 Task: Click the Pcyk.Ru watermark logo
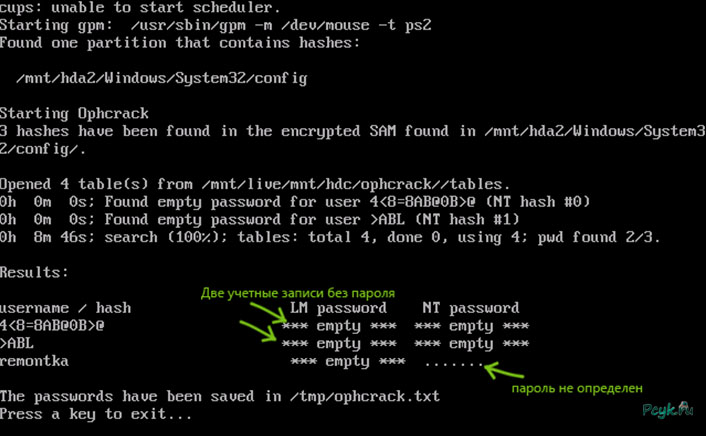(x=667, y=409)
